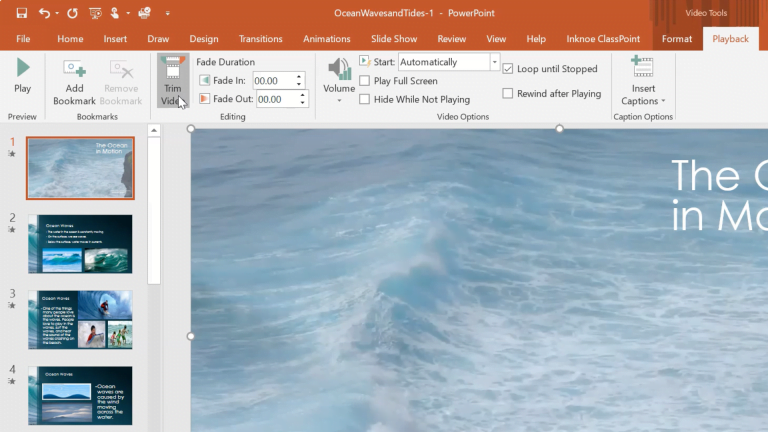Open the Customize Quick Access Toolbar arrow

point(168,13)
